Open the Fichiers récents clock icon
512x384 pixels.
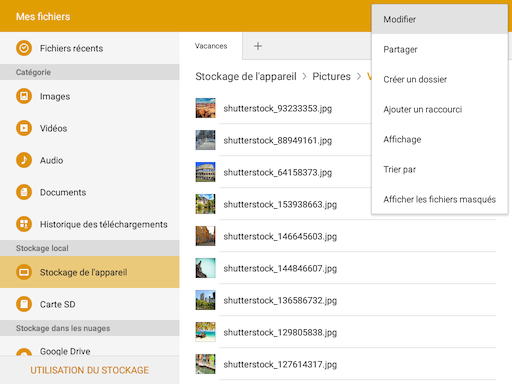click(24, 48)
